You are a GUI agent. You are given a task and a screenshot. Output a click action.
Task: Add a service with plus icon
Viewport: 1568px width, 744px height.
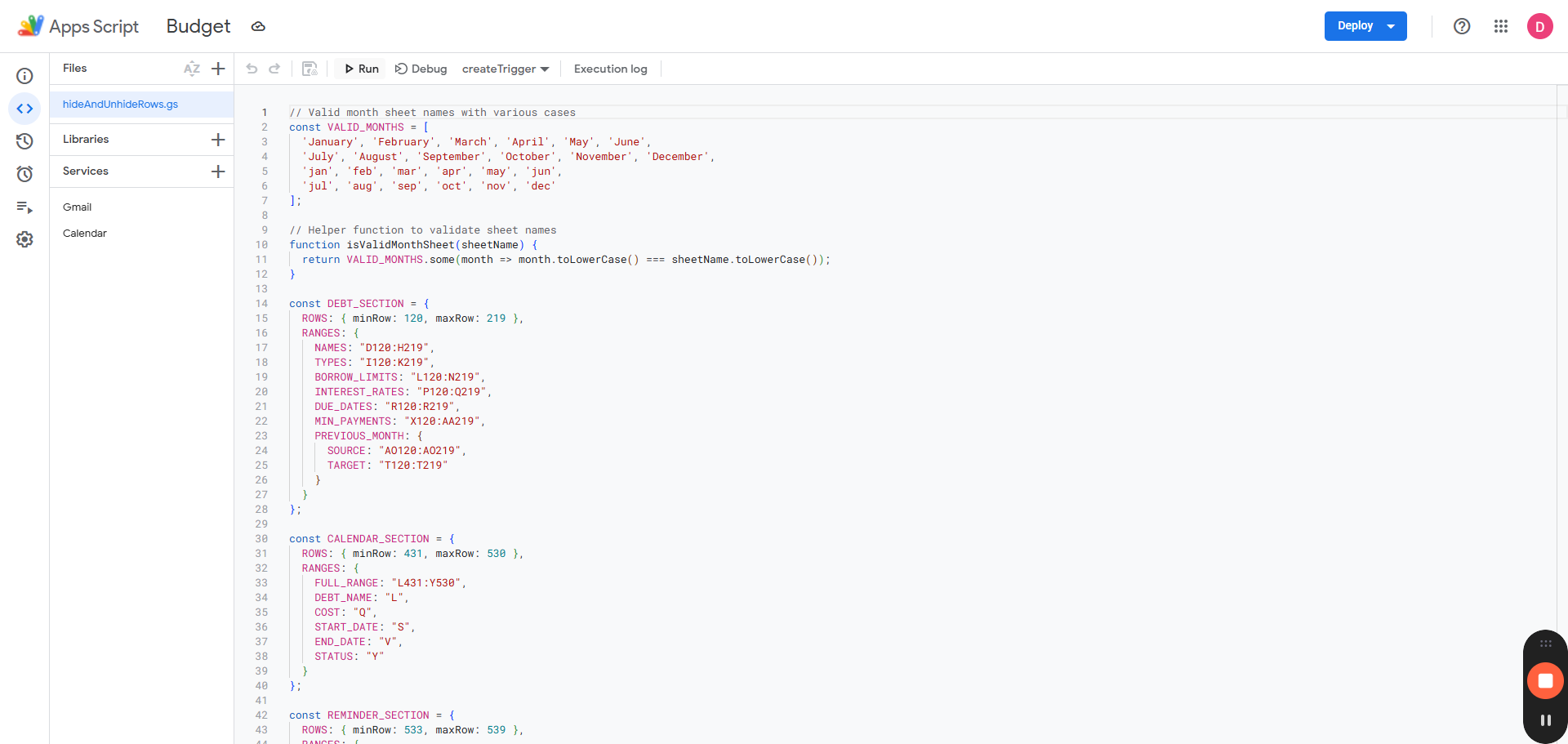(218, 172)
